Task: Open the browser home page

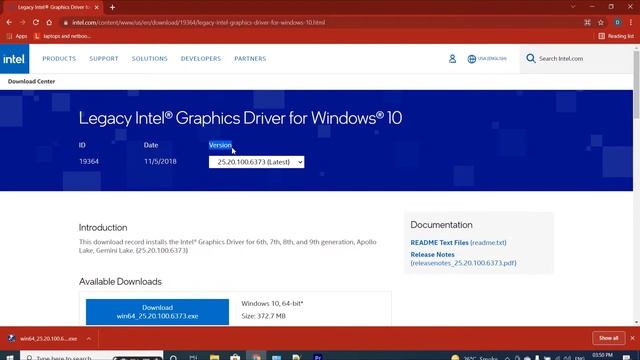Action: 49,22
